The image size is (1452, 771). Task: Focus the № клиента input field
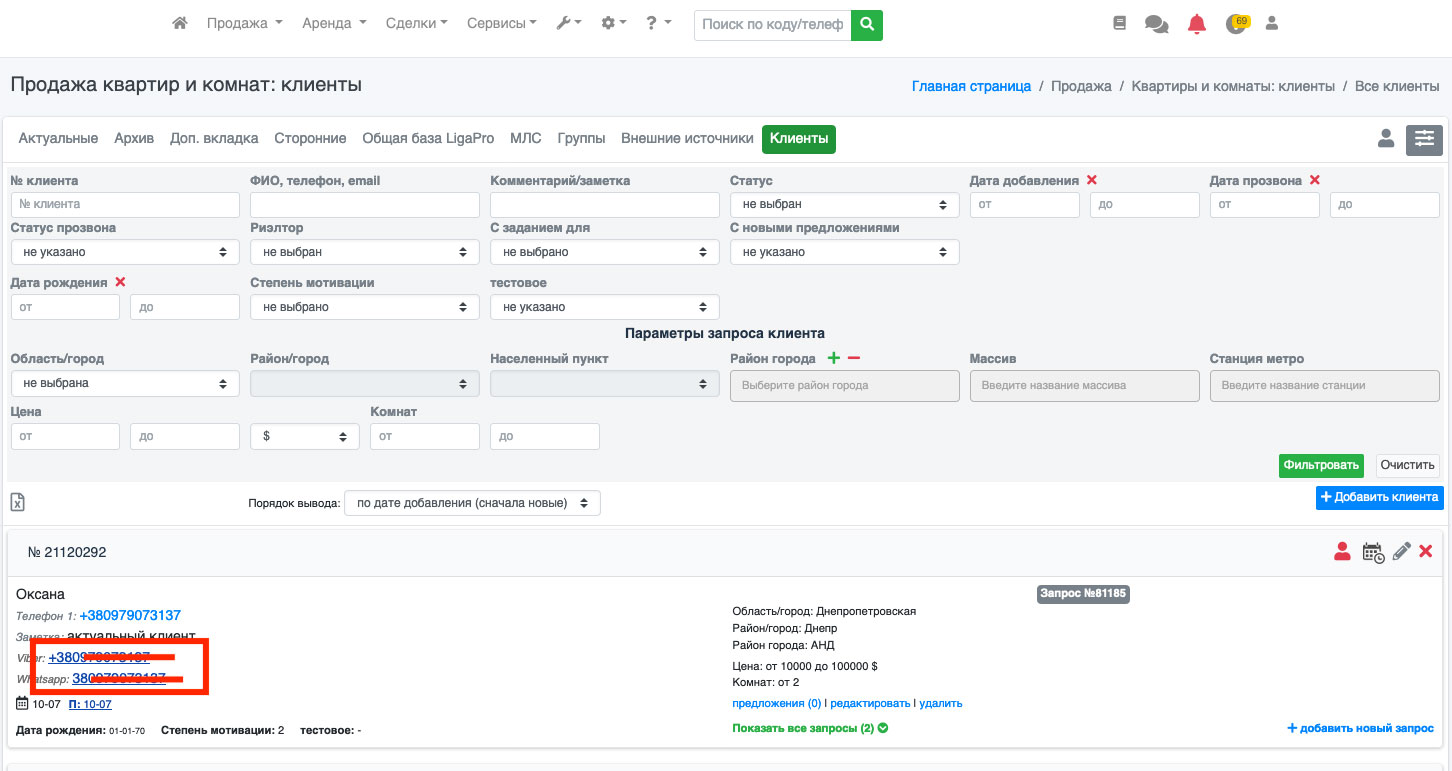125,205
